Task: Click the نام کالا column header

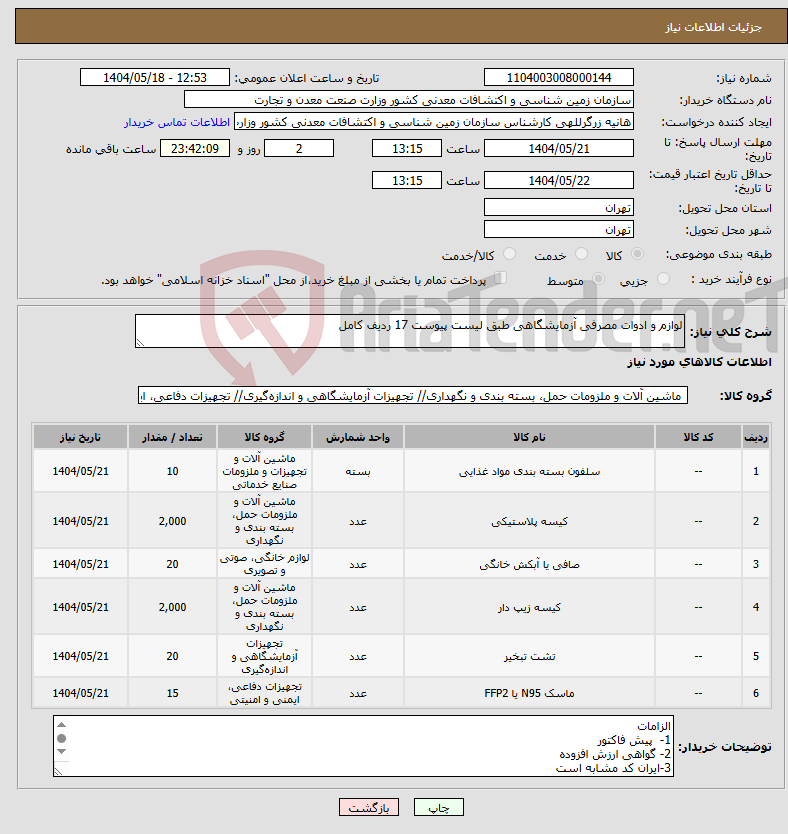Action: click(x=529, y=437)
